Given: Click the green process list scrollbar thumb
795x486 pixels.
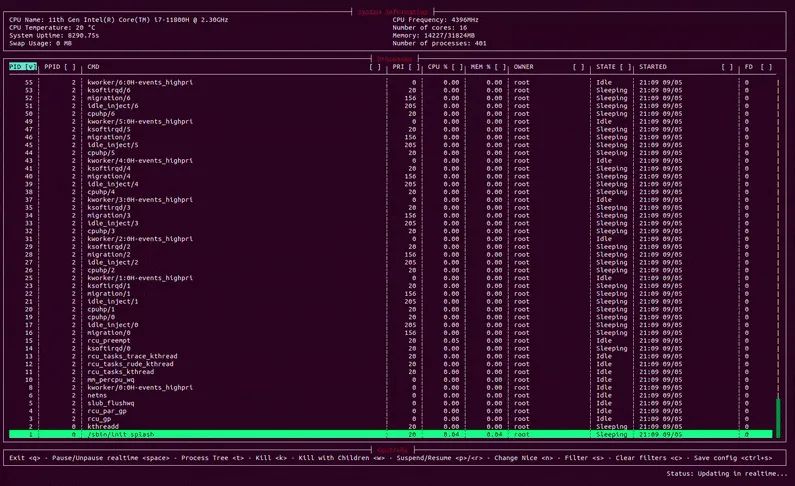Looking at the screenshot, I should click(x=778, y=418).
